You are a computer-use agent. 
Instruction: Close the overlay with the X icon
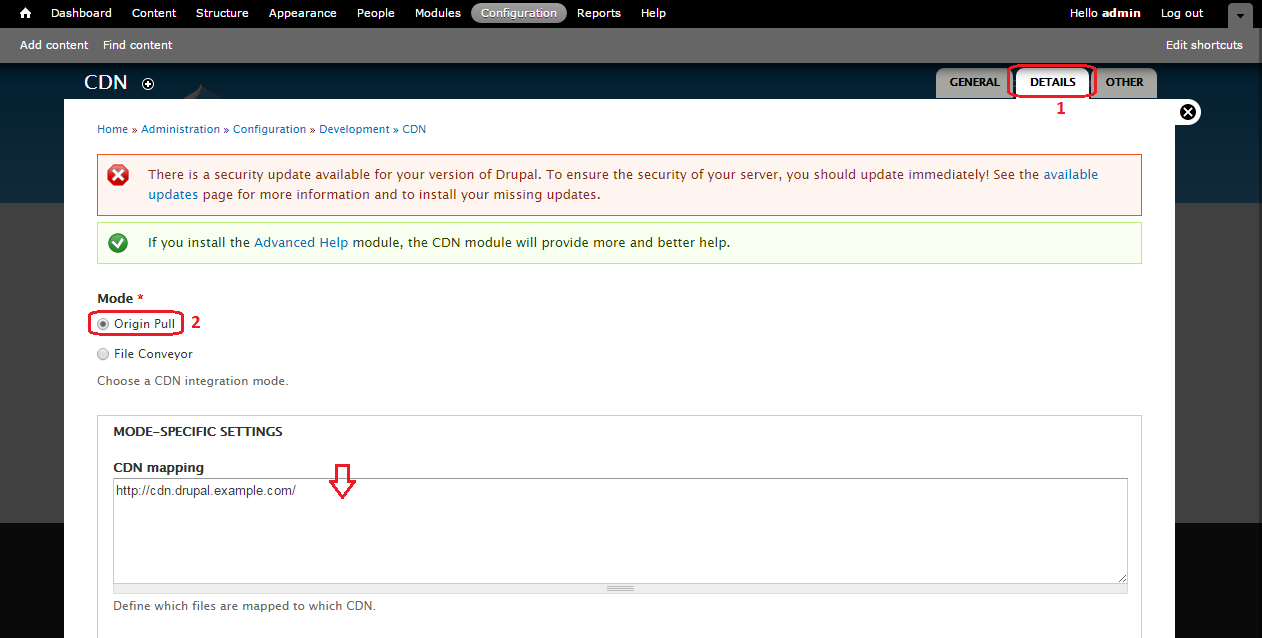point(1188,112)
